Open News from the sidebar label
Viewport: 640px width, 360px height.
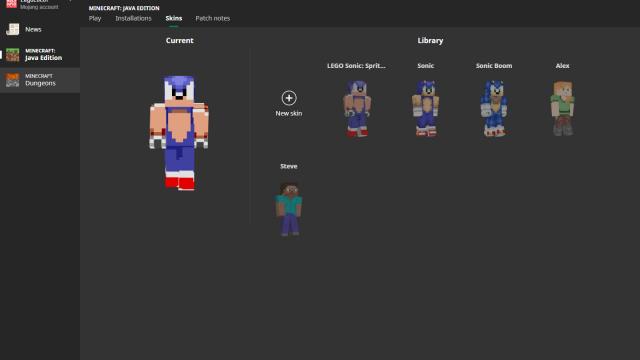click(33, 29)
